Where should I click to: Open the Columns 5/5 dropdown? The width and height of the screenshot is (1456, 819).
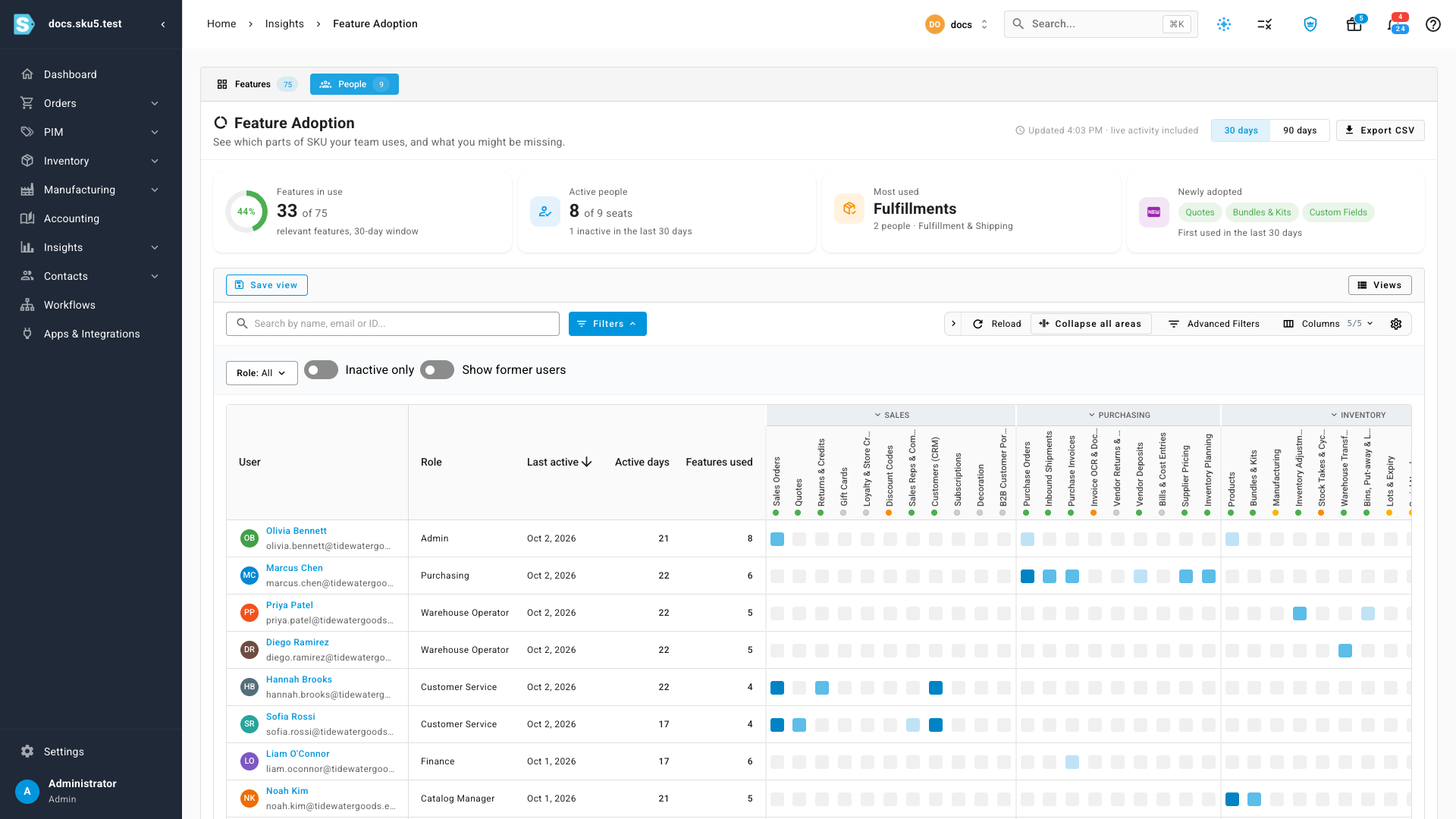(1328, 324)
